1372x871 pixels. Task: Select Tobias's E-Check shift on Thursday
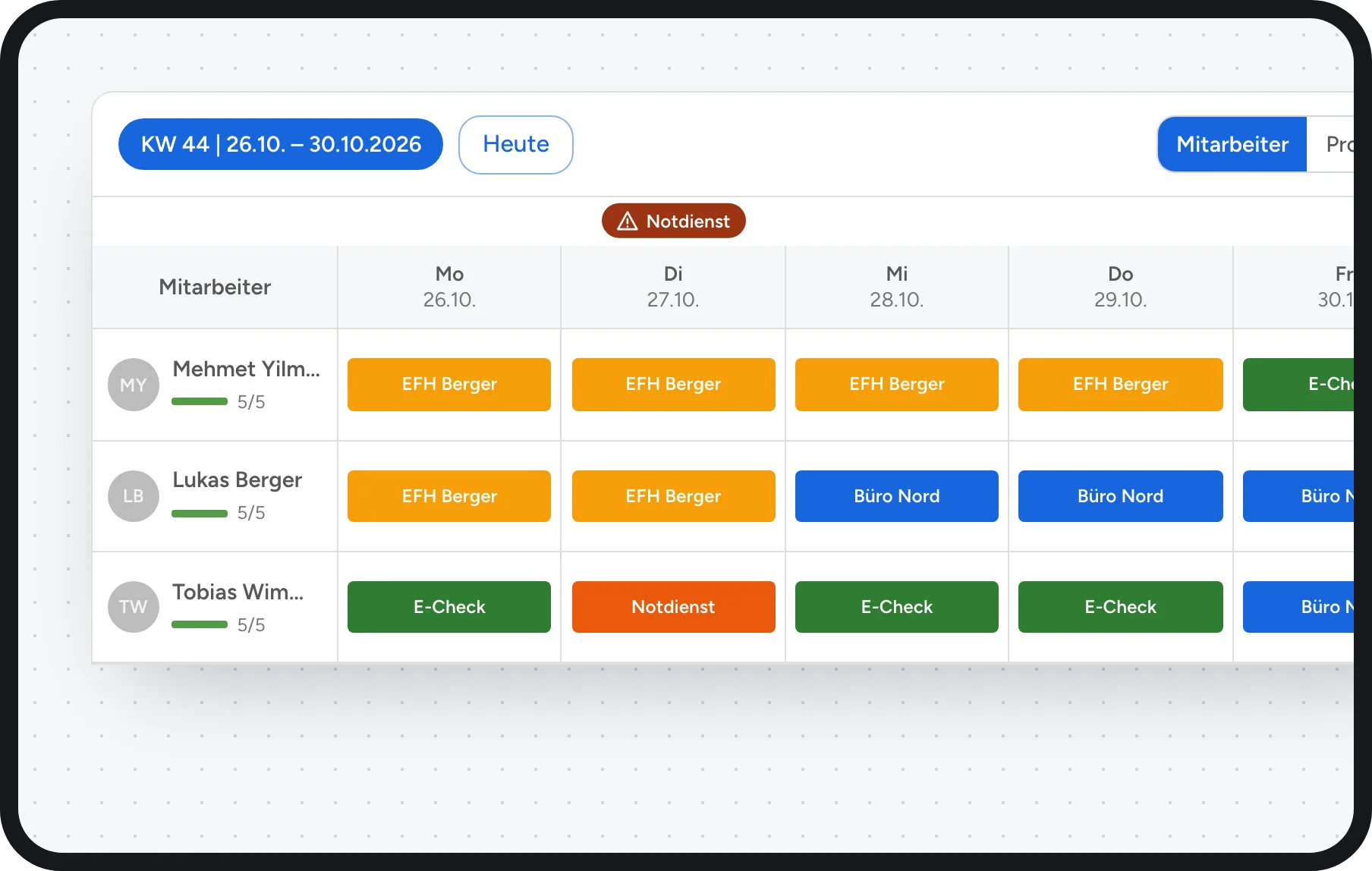coord(1121,607)
